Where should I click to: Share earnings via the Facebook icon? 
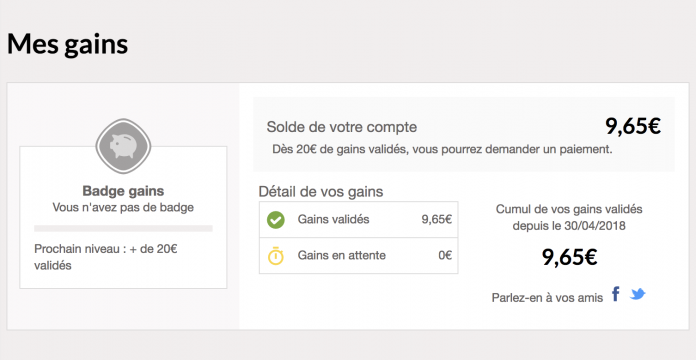(x=616, y=294)
